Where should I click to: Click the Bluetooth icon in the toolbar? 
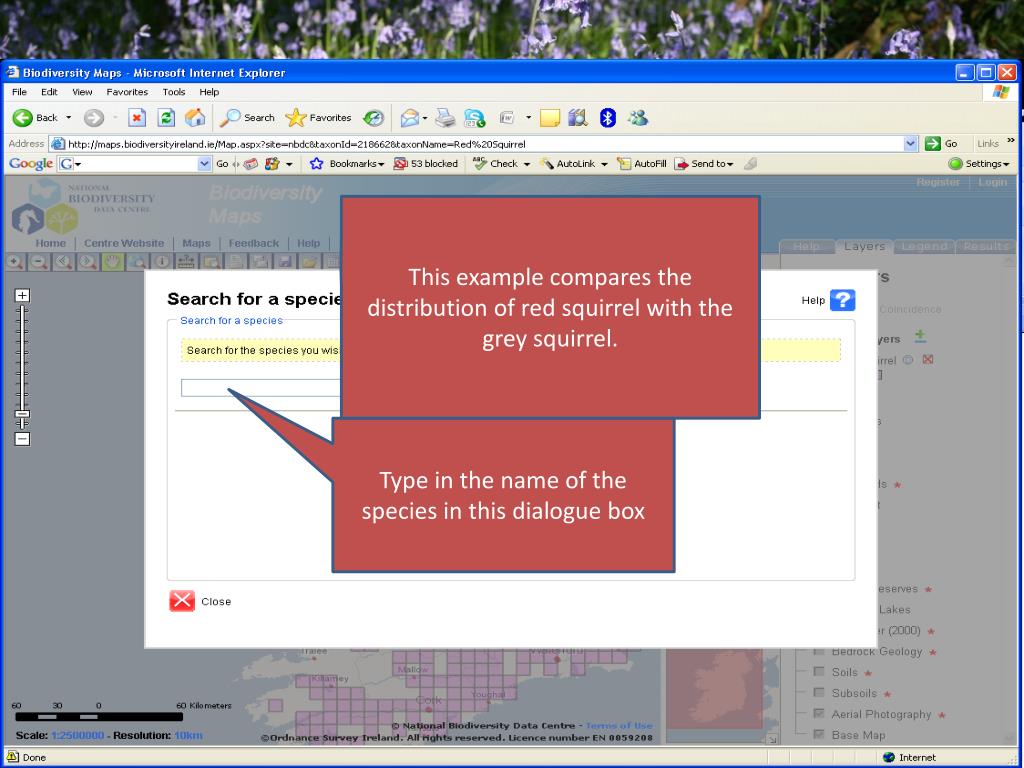click(x=608, y=118)
